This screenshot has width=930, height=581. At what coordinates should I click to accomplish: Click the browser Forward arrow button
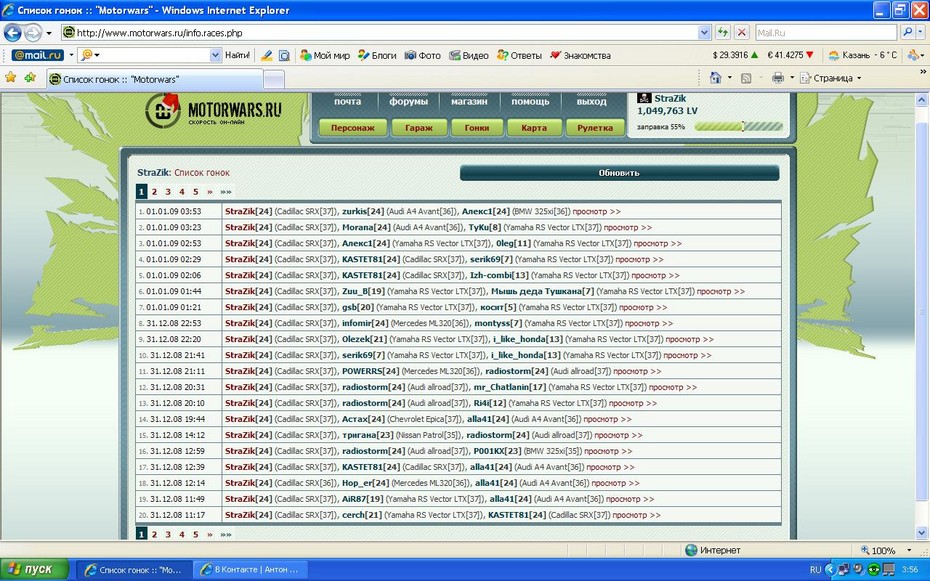(x=33, y=33)
